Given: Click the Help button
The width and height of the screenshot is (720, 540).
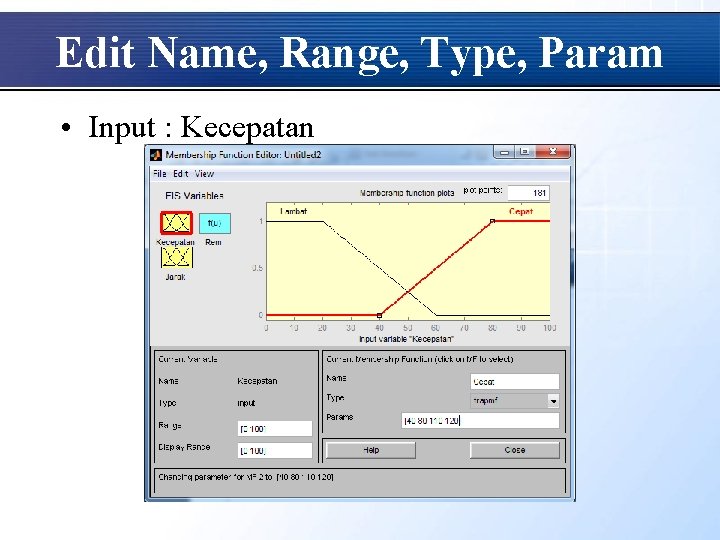Looking at the screenshot, I should point(371,450).
